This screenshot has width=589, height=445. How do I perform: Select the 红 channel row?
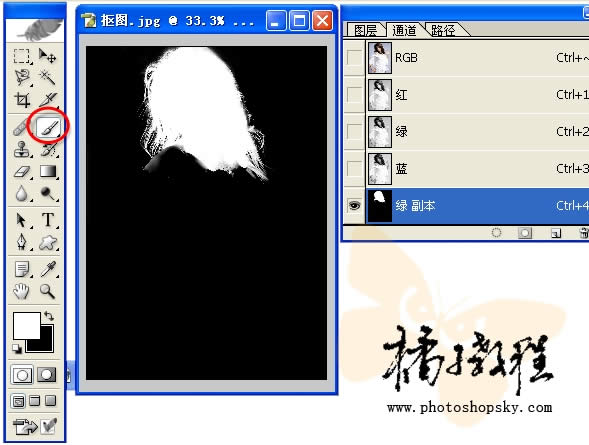(x=477, y=95)
